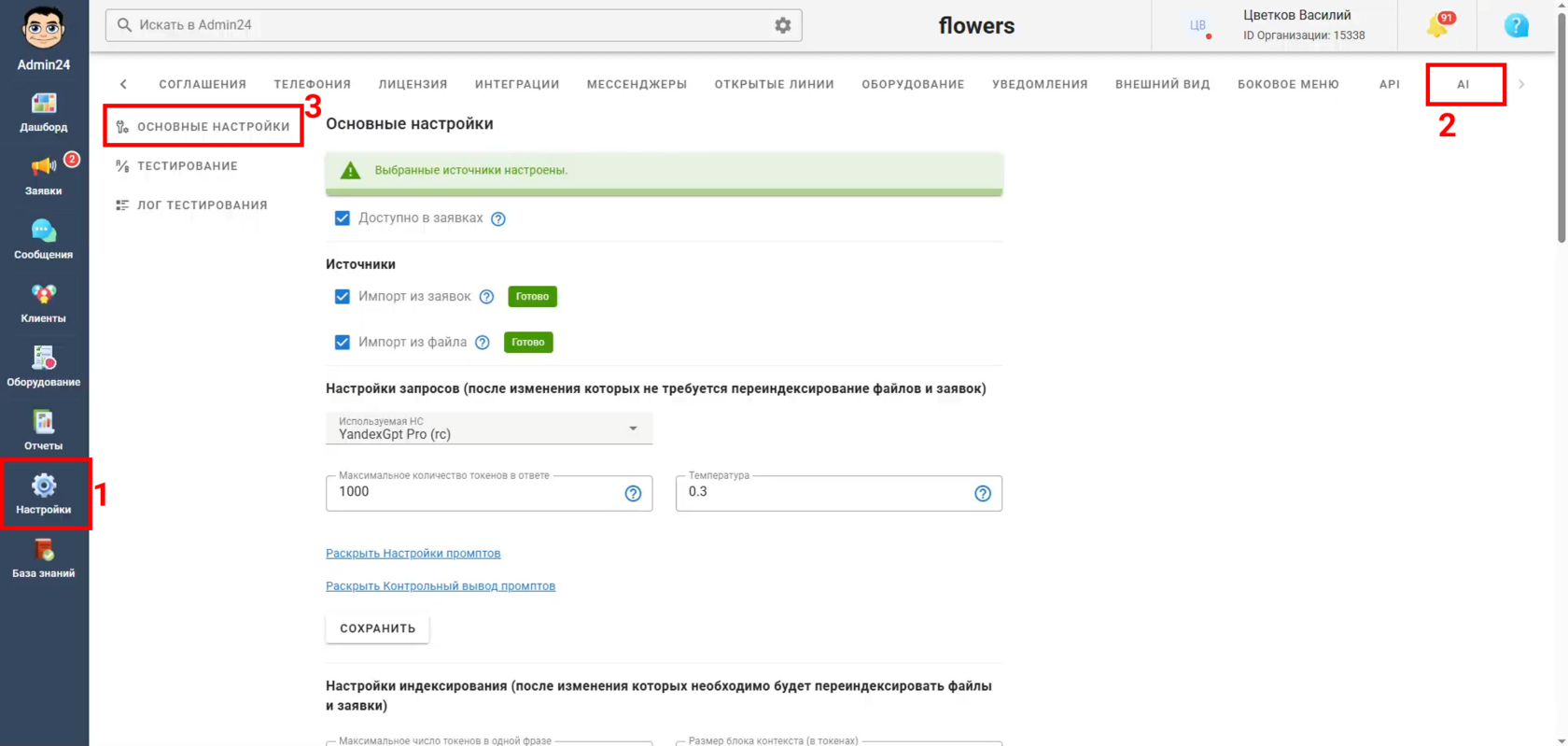
Task: Switch to Соглашения tab
Action: pyautogui.click(x=203, y=84)
